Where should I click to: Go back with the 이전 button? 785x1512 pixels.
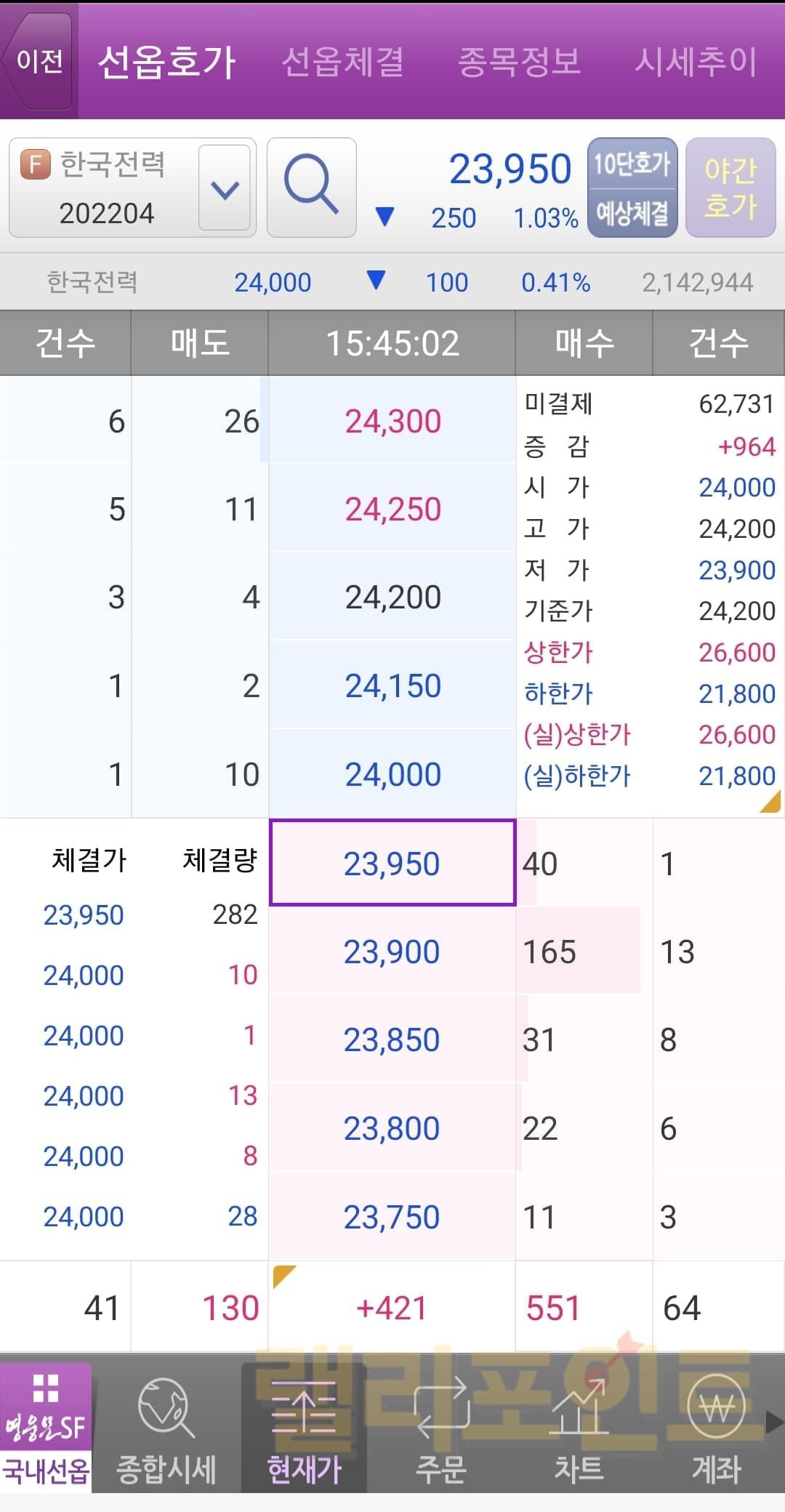click(39, 61)
